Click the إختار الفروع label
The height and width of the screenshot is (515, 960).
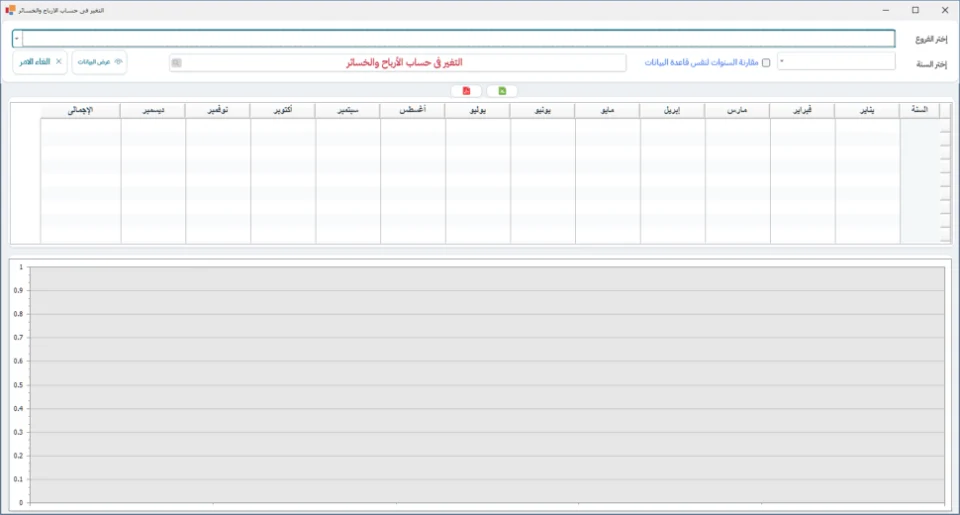[x=931, y=39]
